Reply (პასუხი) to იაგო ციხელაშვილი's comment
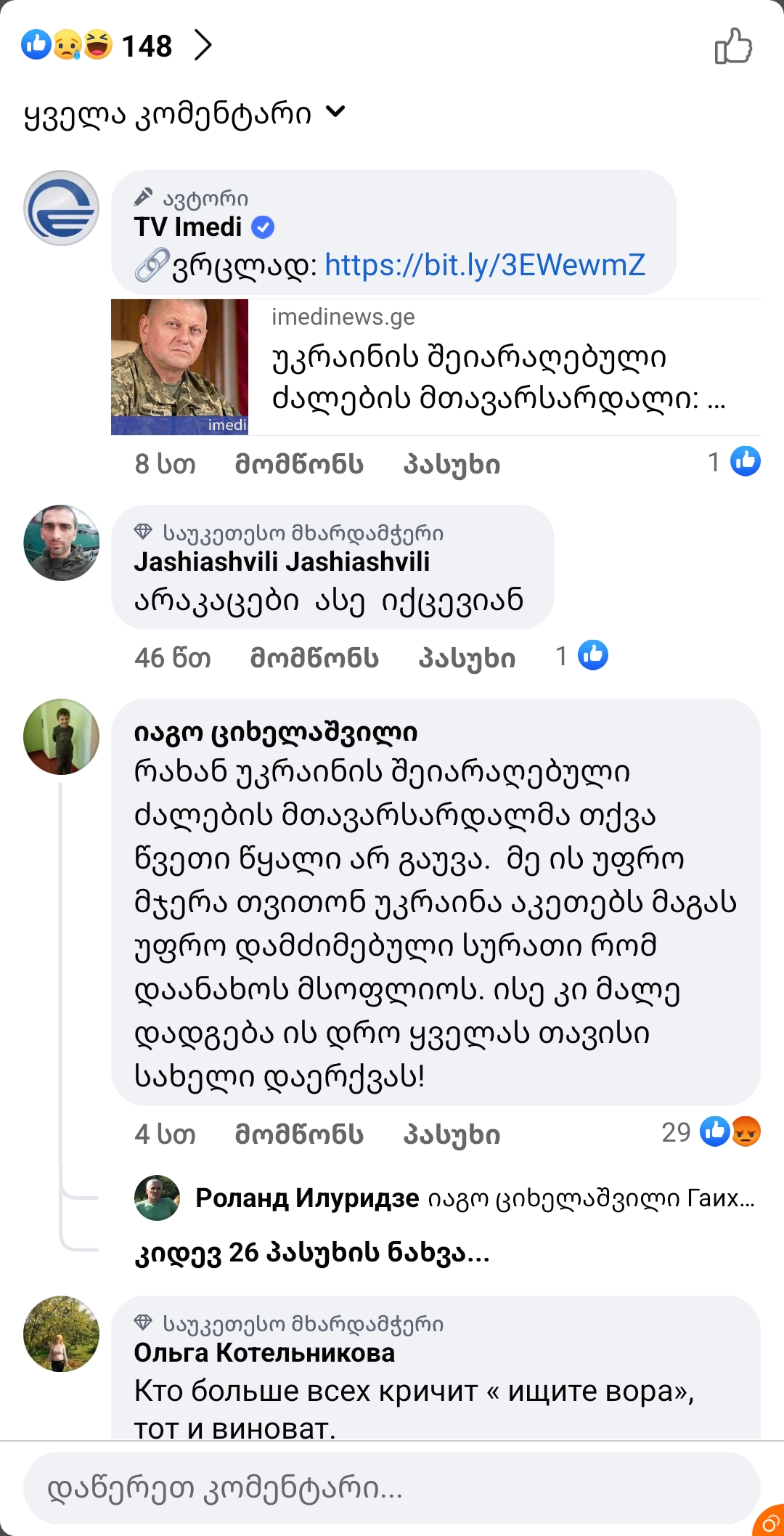The image size is (784, 1536). [452, 1134]
